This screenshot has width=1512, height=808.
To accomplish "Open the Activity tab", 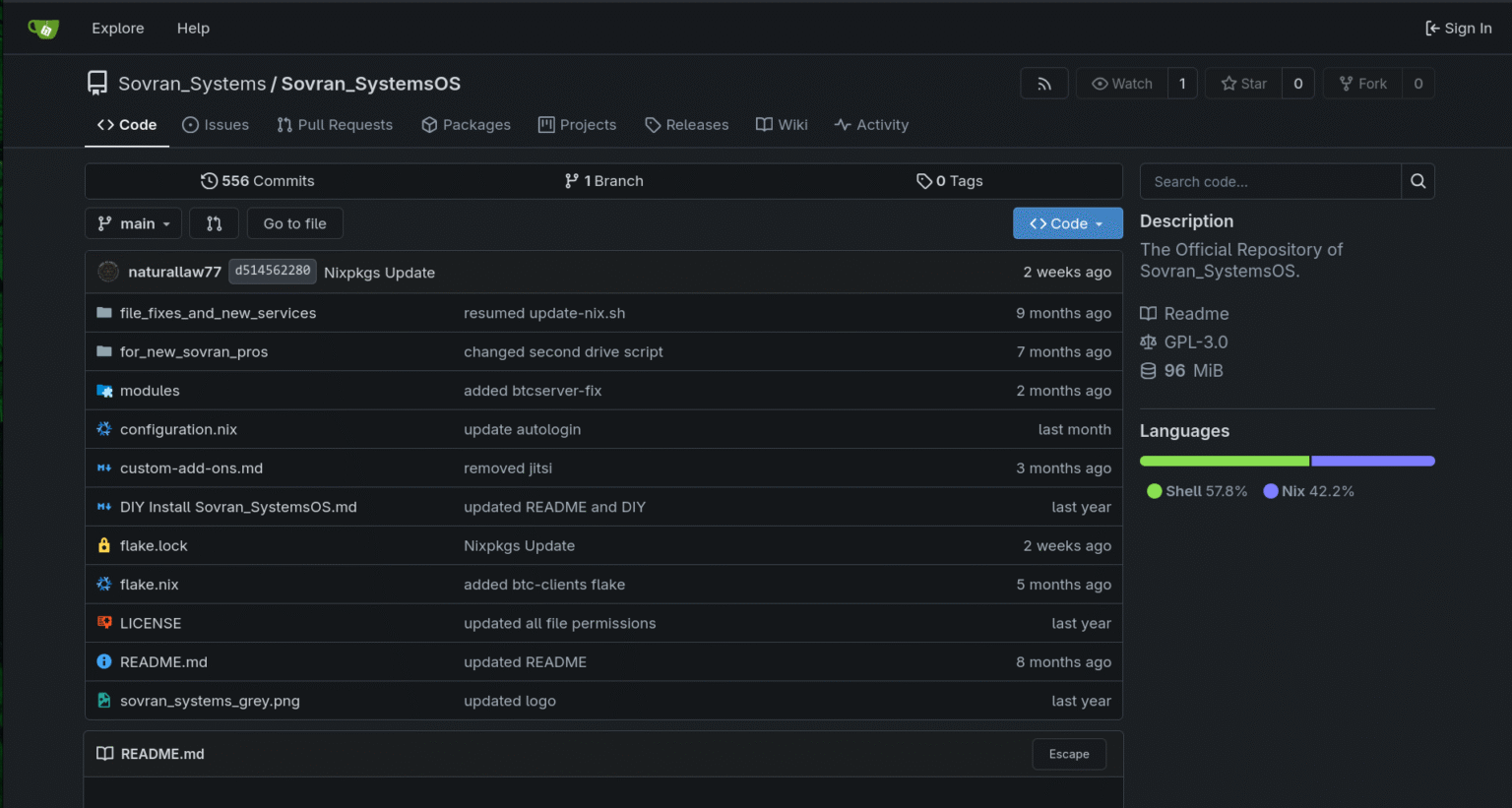I will point(871,125).
